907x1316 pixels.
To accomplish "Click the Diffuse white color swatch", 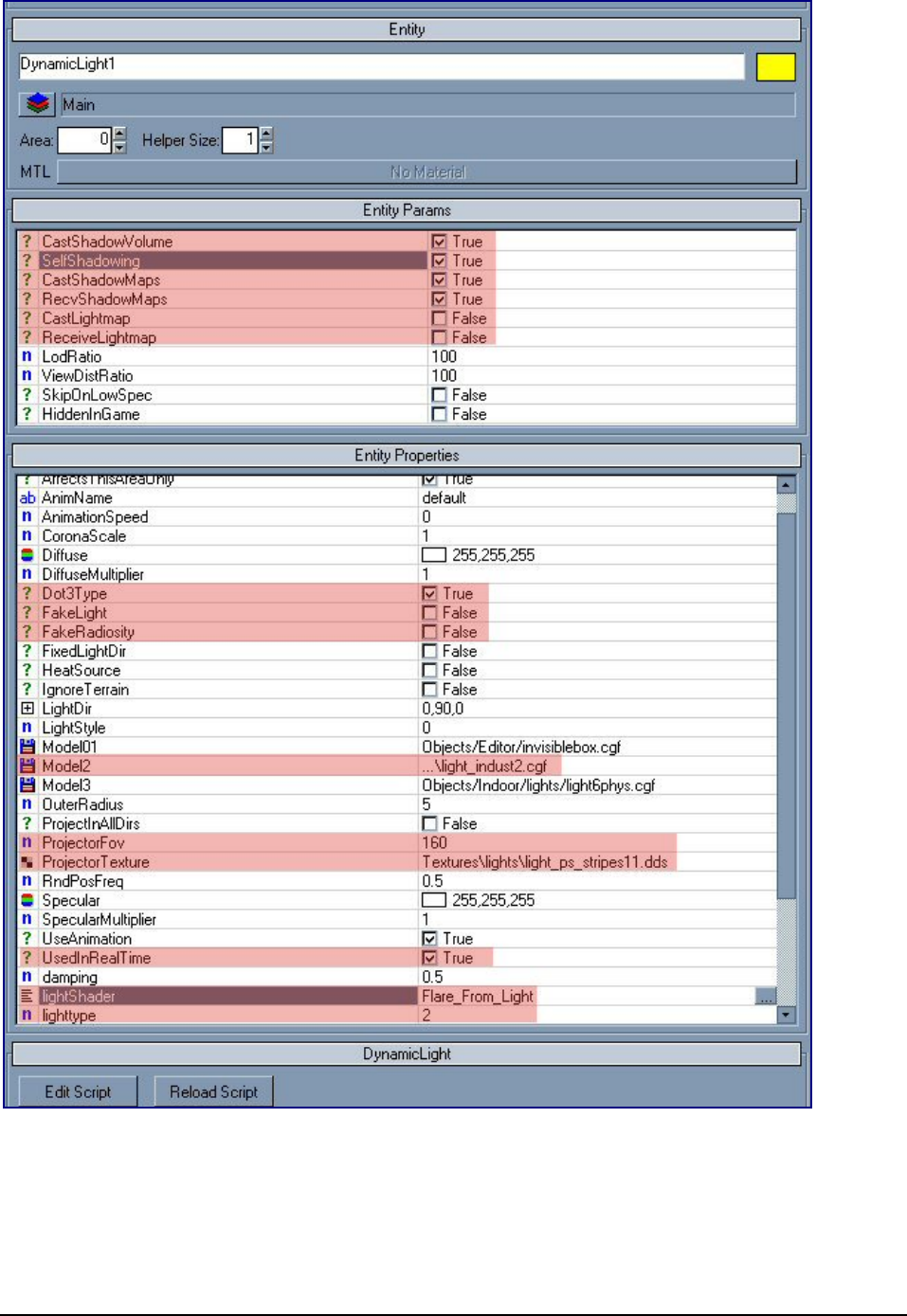I will pyautogui.click(x=434, y=555).
